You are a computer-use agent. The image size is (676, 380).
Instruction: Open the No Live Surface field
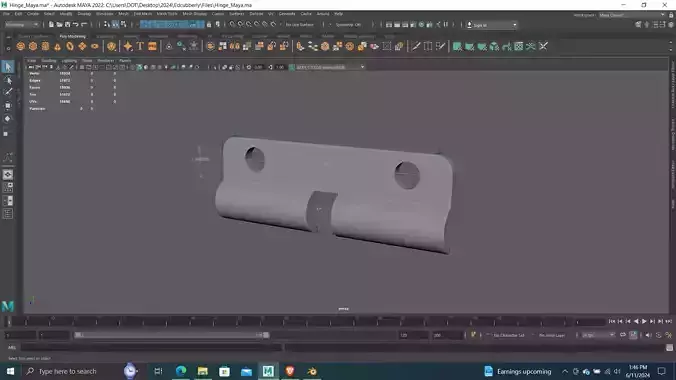point(300,25)
